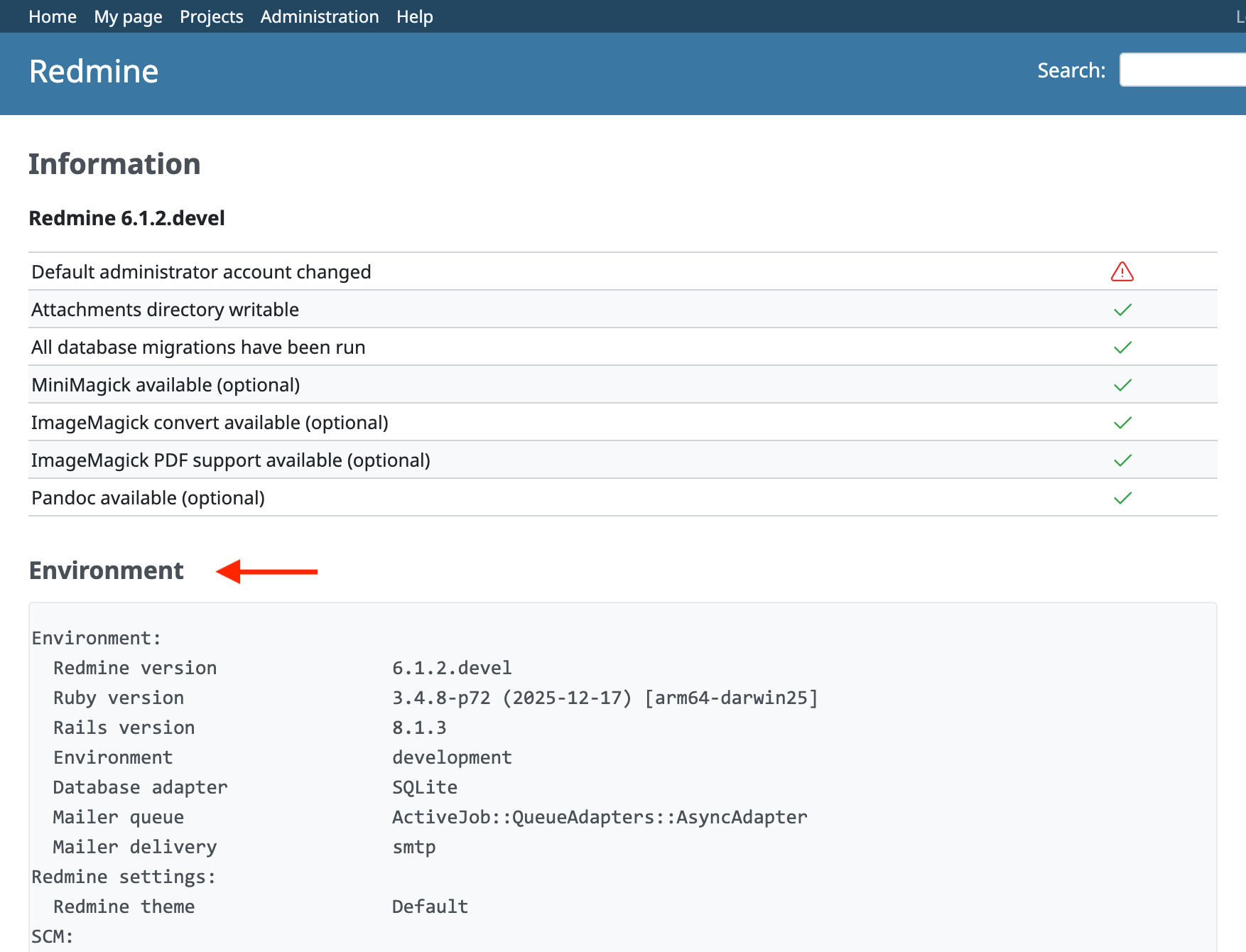
Task: Click the 'Redmine settings:' line
Action: pos(124,877)
